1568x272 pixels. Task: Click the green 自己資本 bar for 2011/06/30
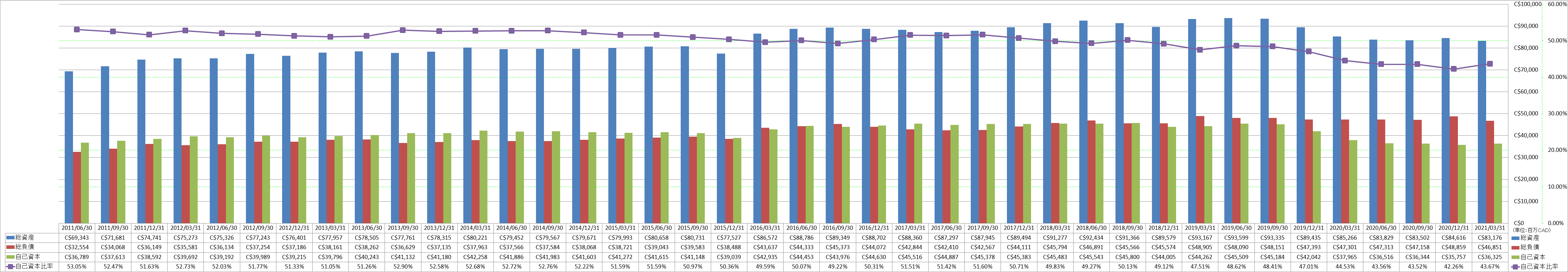85,183
